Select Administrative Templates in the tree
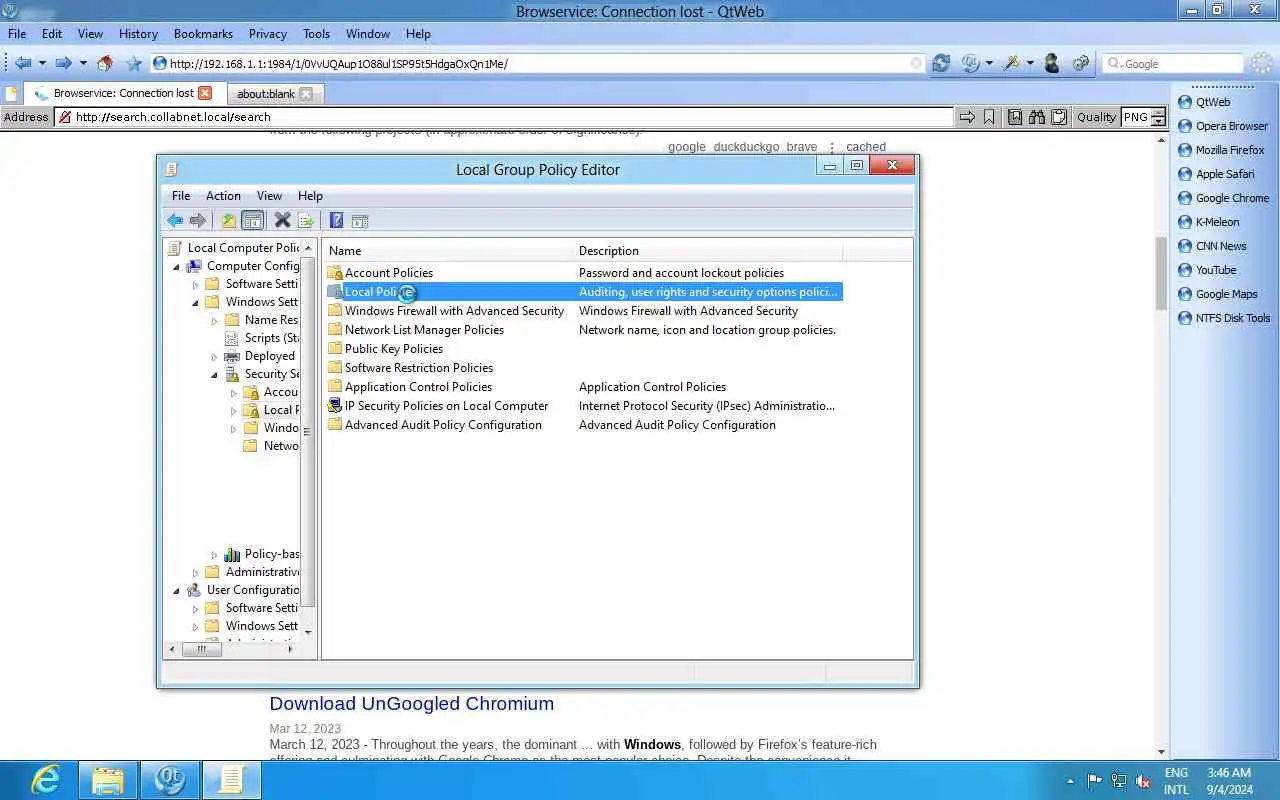The image size is (1280, 800). click(262, 572)
